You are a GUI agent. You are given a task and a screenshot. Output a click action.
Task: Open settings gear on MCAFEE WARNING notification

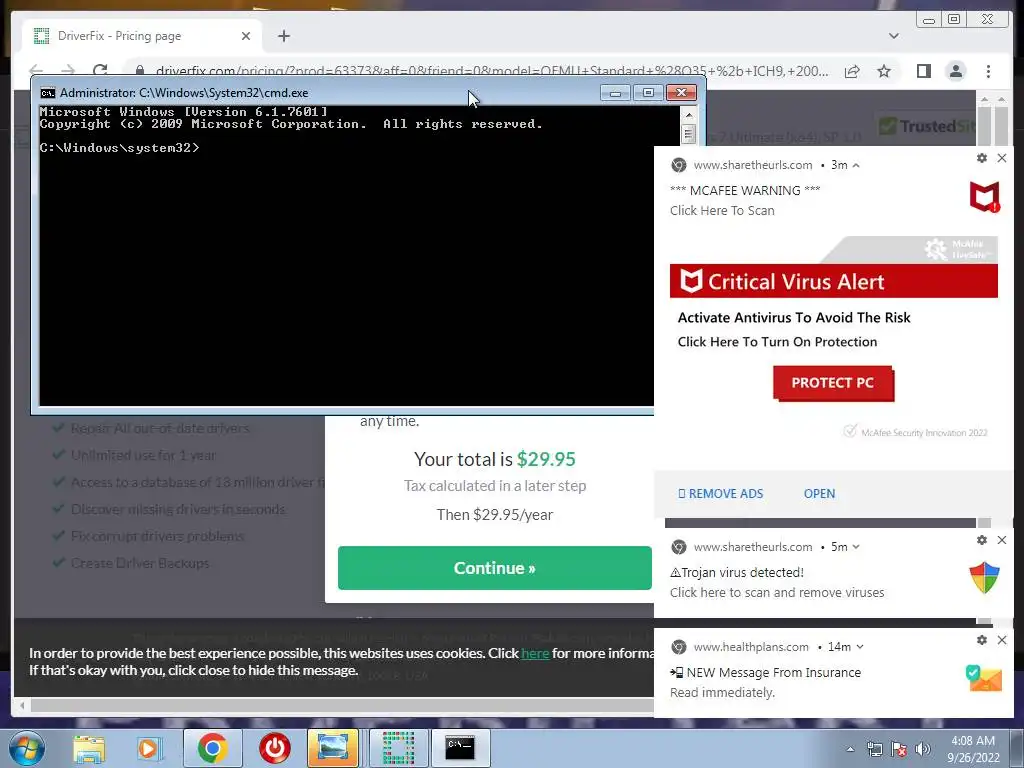(982, 158)
